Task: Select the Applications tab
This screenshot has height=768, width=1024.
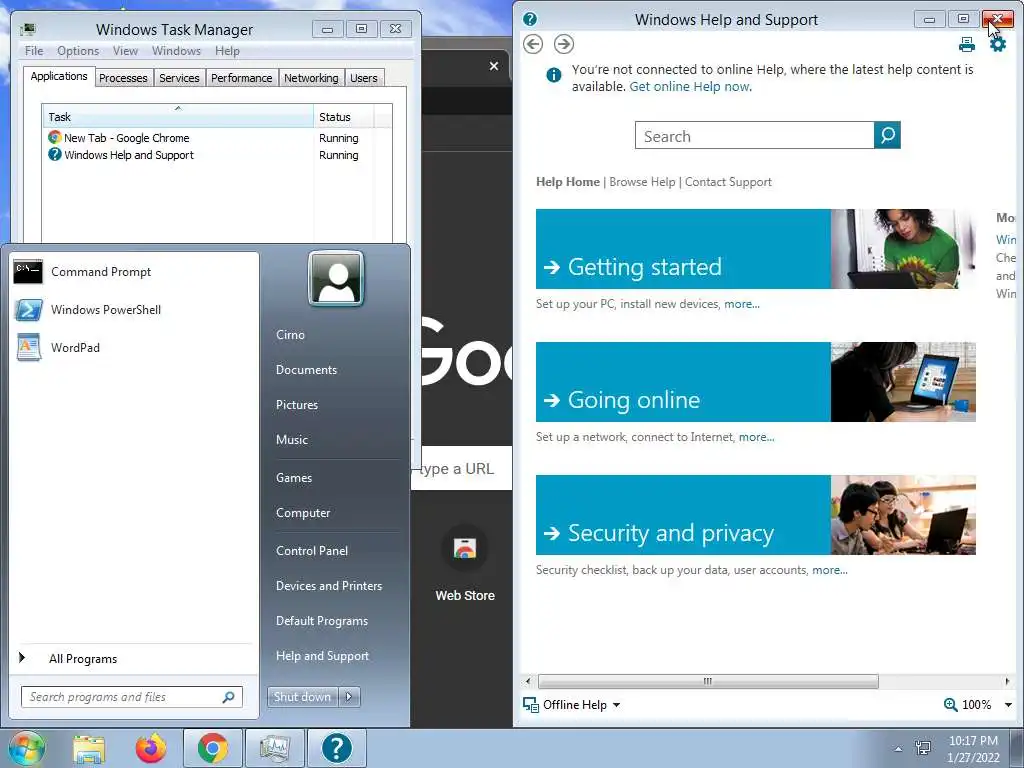Action: point(59,76)
